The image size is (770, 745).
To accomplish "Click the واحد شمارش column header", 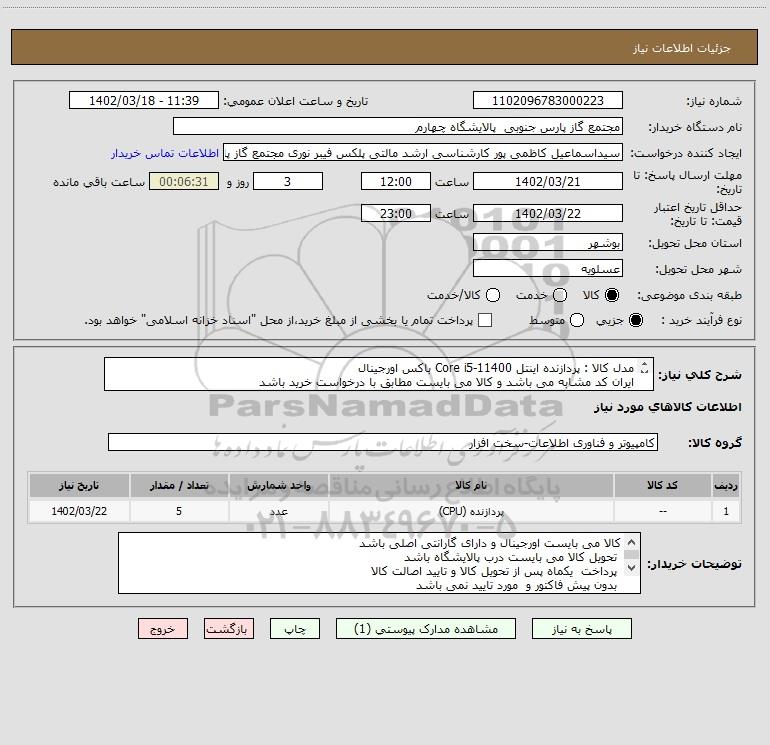I will (278, 485).
